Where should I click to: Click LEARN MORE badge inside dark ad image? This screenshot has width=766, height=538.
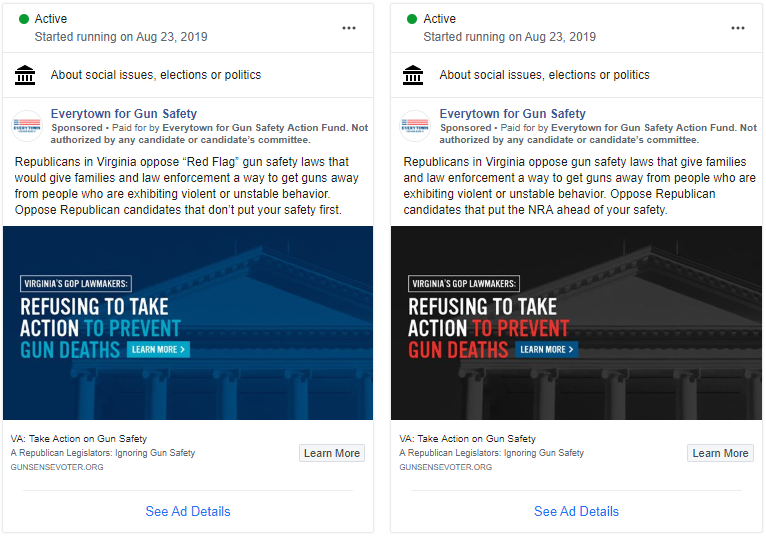coord(547,349)
